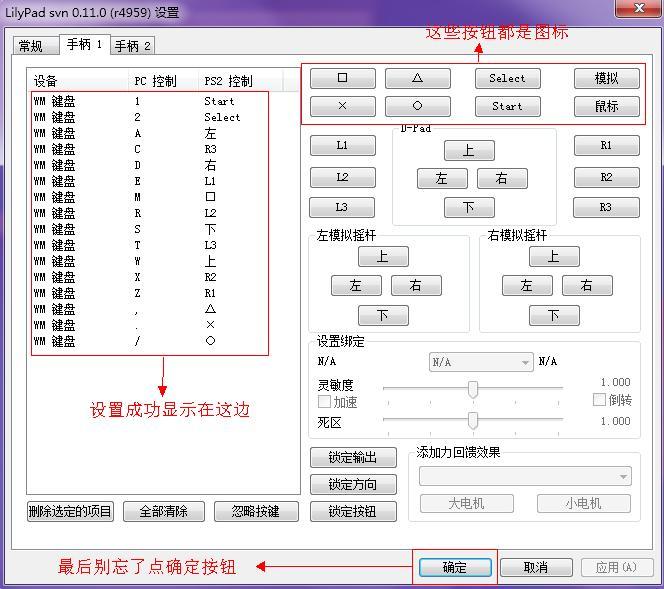Click the 死区 slider handle
The width and height of the screenshot is (664, 589).
pos(473,420)
